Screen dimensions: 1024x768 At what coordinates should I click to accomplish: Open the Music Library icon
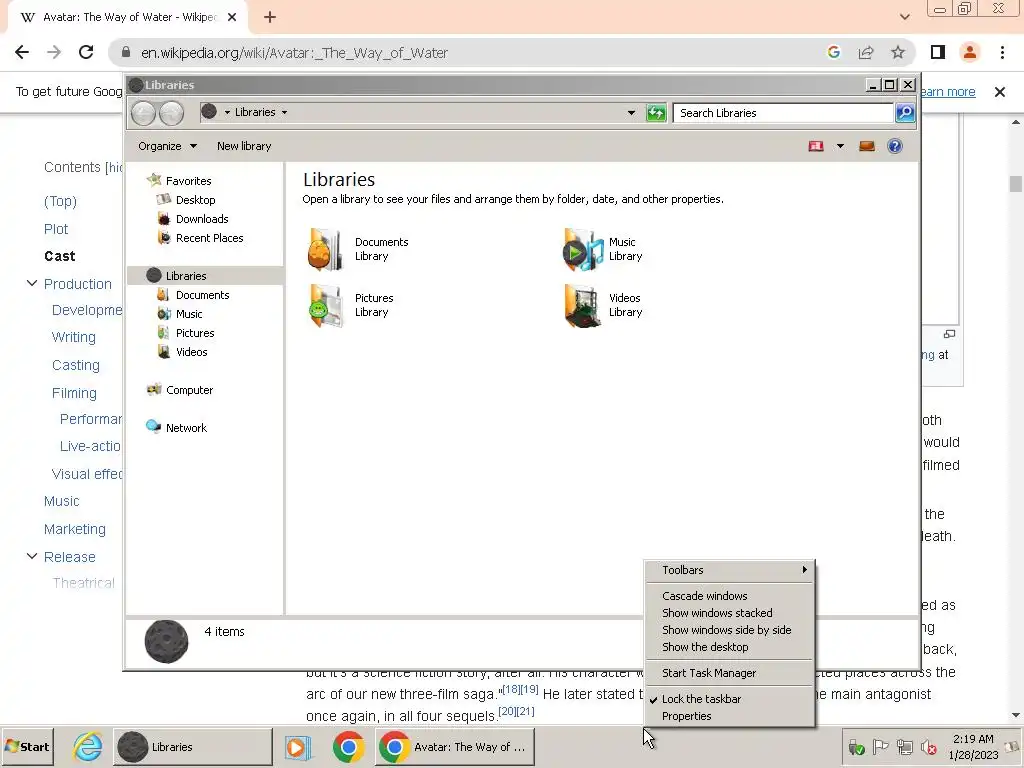point(583,249)
